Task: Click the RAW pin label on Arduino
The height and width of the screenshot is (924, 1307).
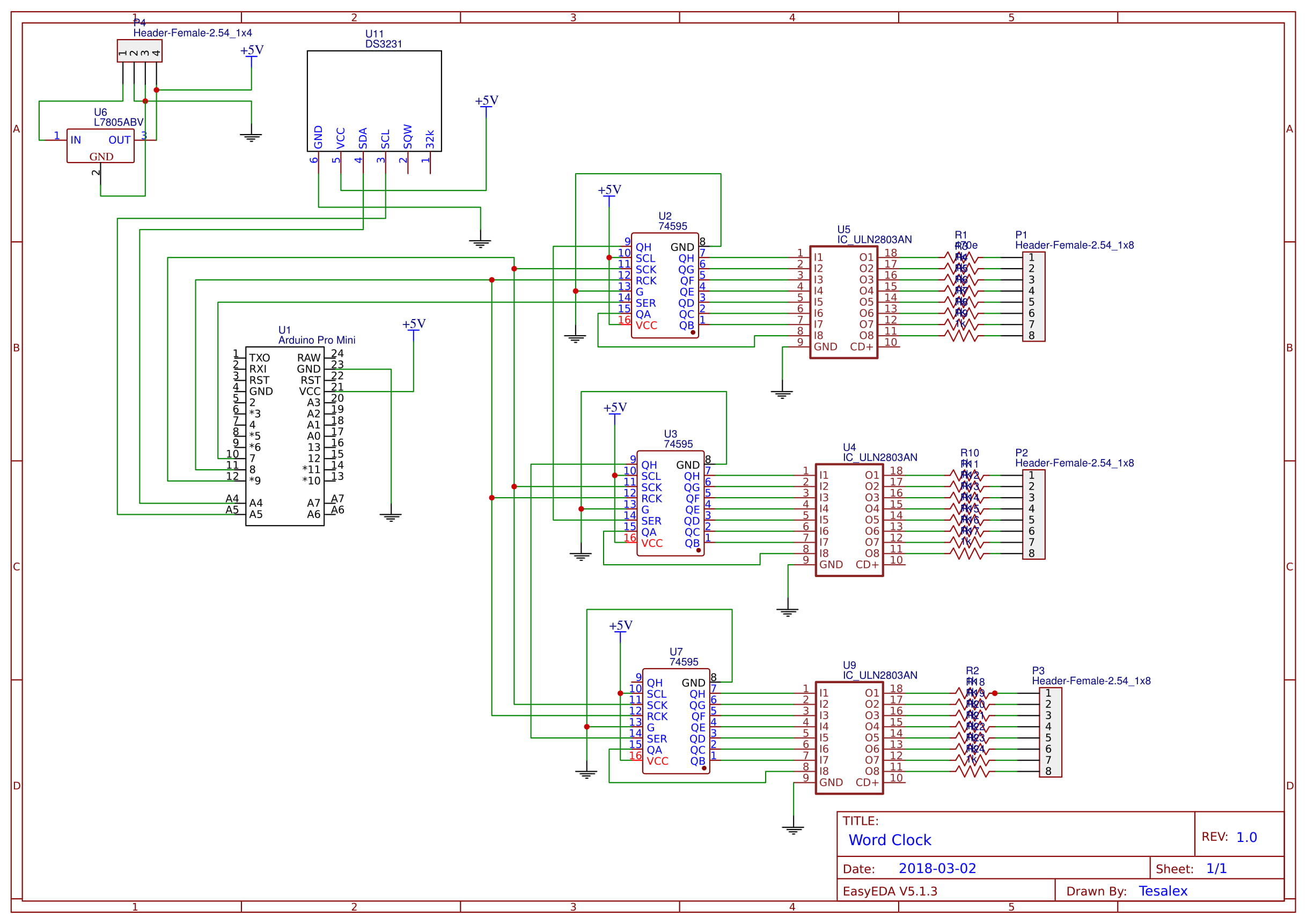Action: 309,358
